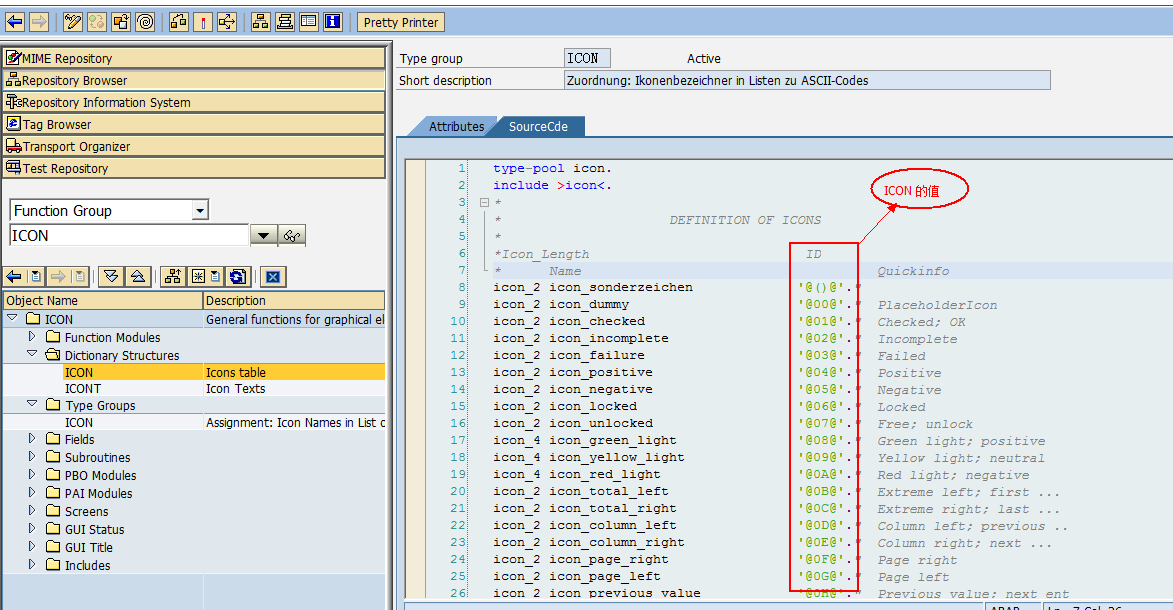Collapse the Dictionary Structures folder
The image size is (1173, 610).
tap(31, 354)
